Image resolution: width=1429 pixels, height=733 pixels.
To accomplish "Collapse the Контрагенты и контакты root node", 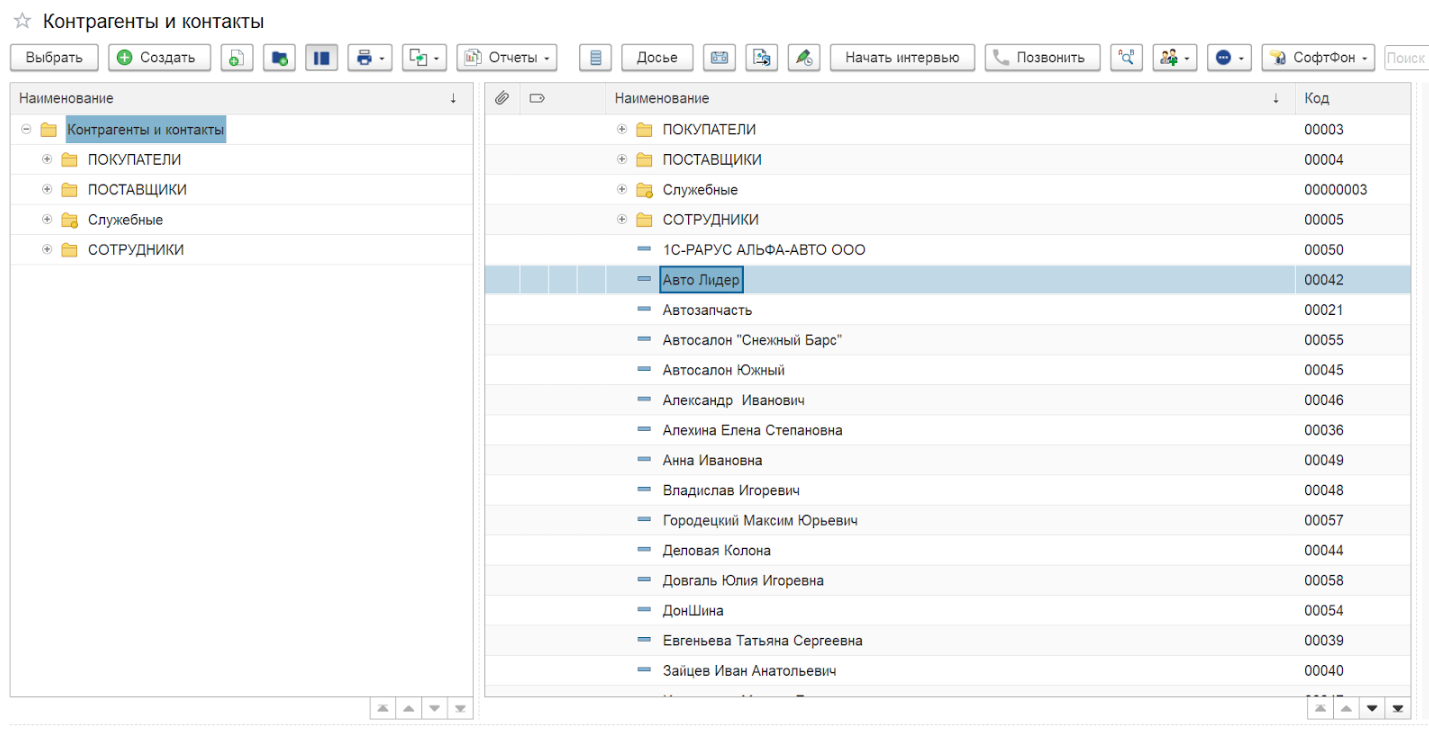I will tap(27, 130).
